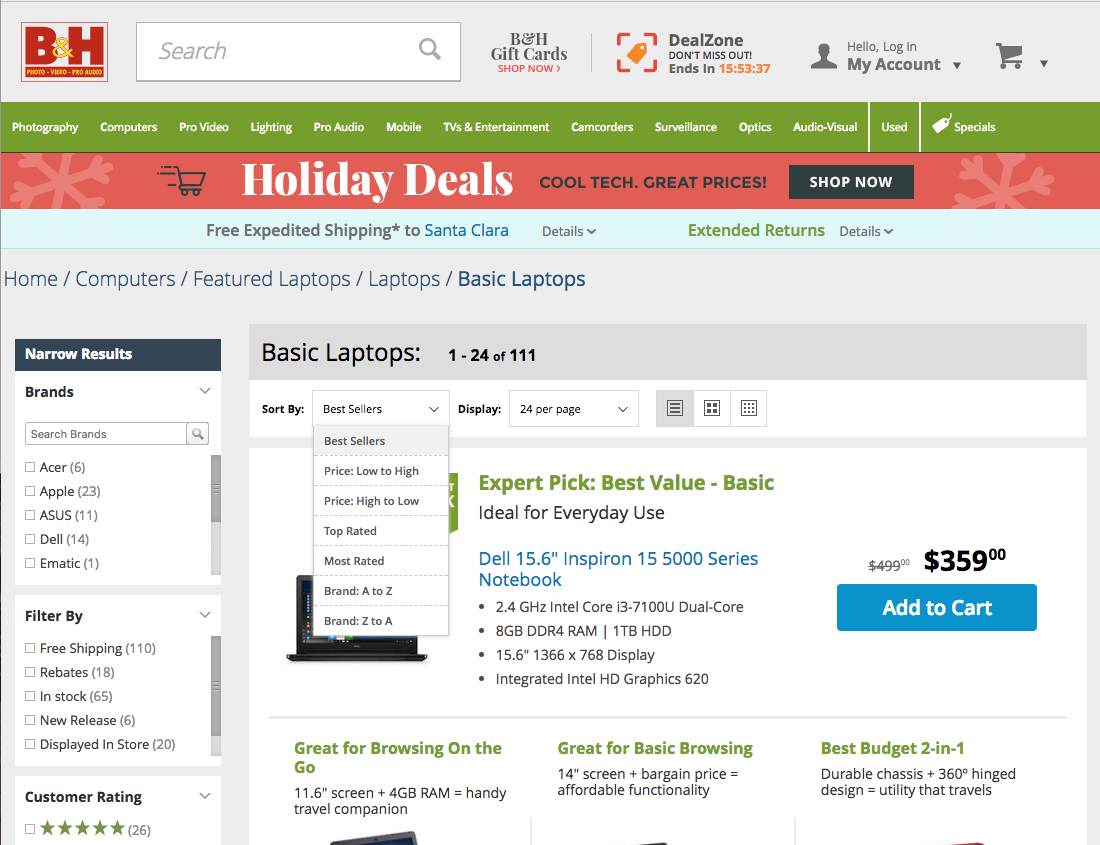Open the 24 per page dropdown
Image resolution: width=1100 pixels, height=845 pixels.
[573, 409]
